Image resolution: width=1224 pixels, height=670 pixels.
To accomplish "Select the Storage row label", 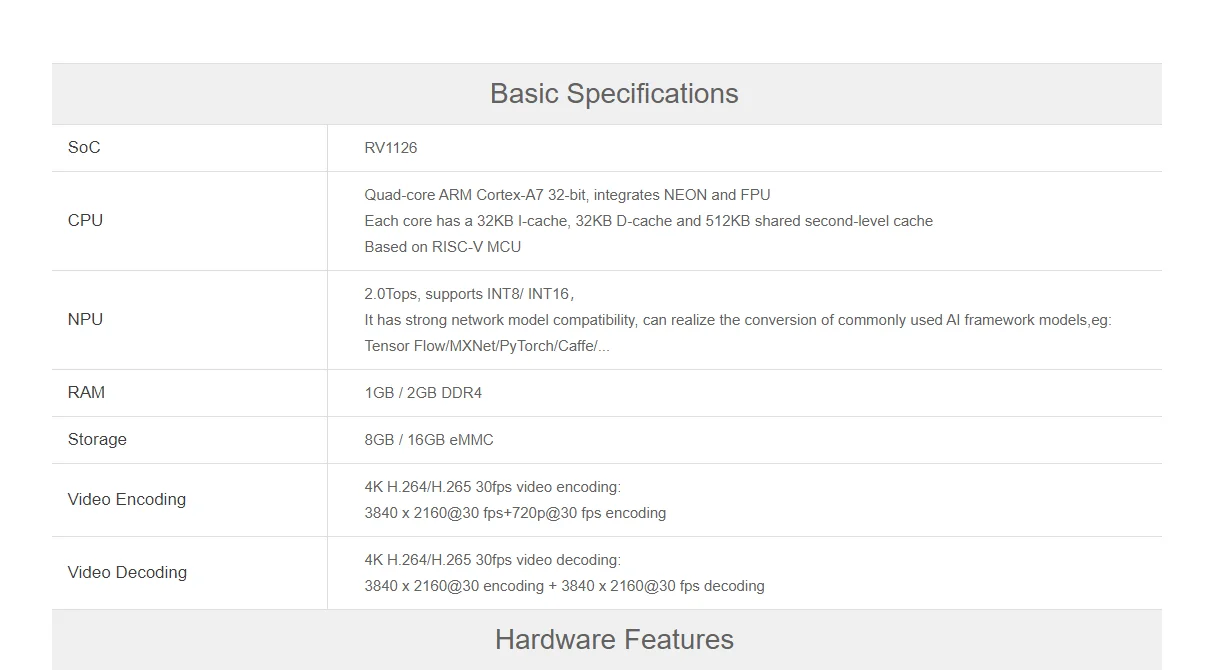I will tap(97, 440).
